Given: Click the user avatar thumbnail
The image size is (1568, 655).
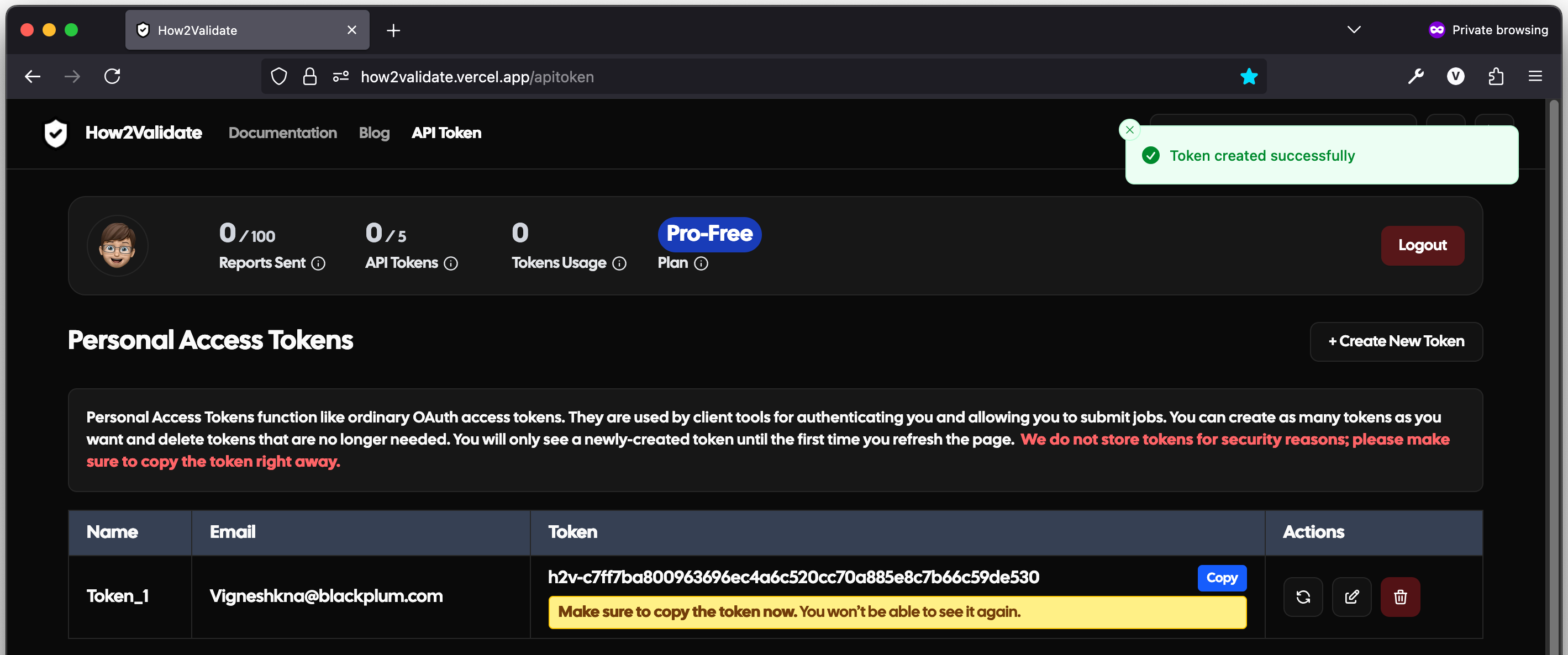Looking at the screenshot, I should pos(118,246).
